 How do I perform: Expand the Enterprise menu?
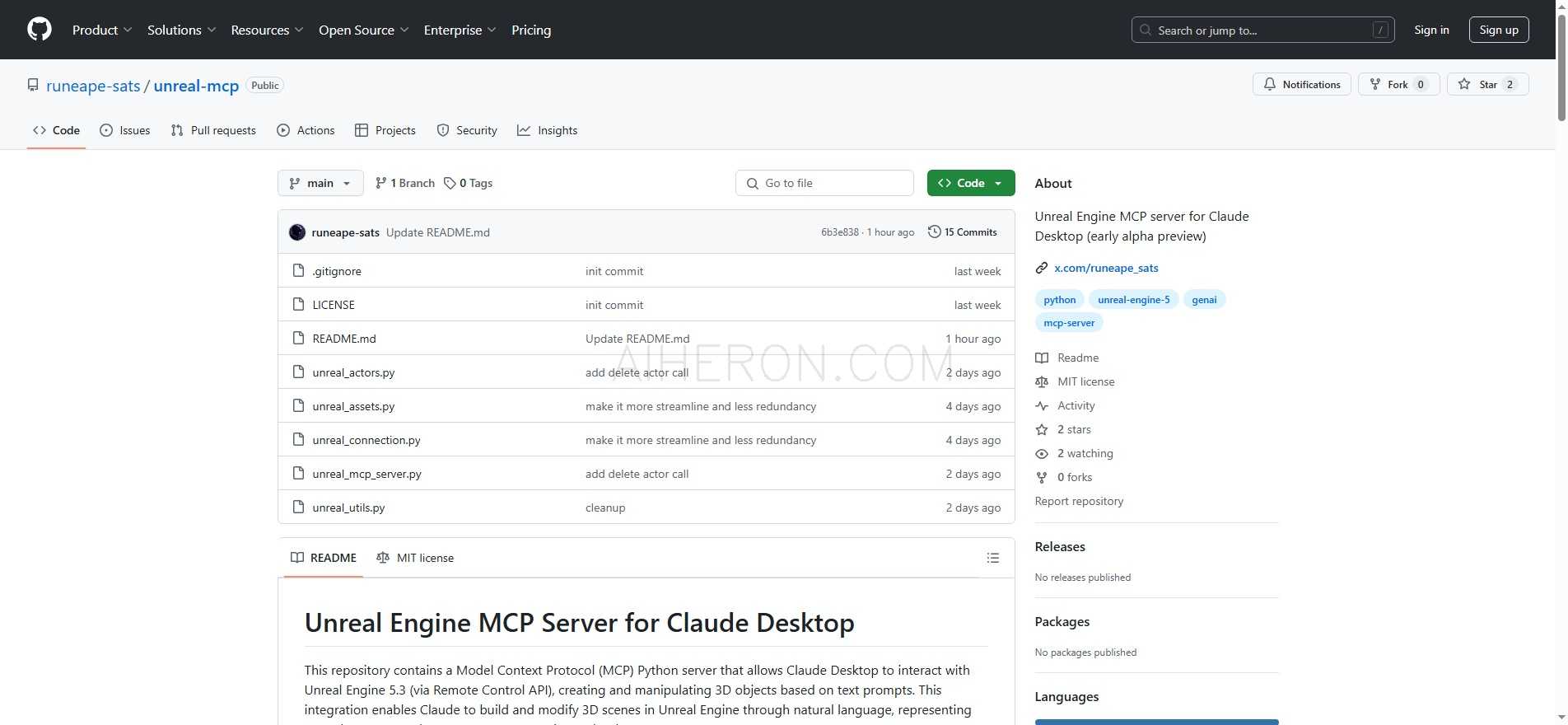pos(460,30)
